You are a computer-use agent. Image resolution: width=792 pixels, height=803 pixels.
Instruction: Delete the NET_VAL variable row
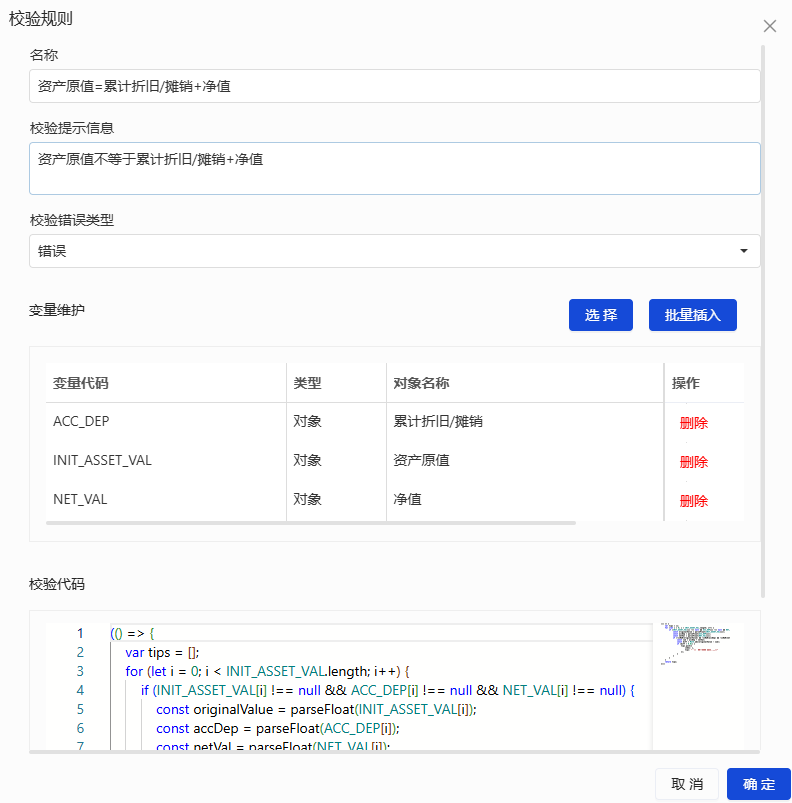pos(693,501)
